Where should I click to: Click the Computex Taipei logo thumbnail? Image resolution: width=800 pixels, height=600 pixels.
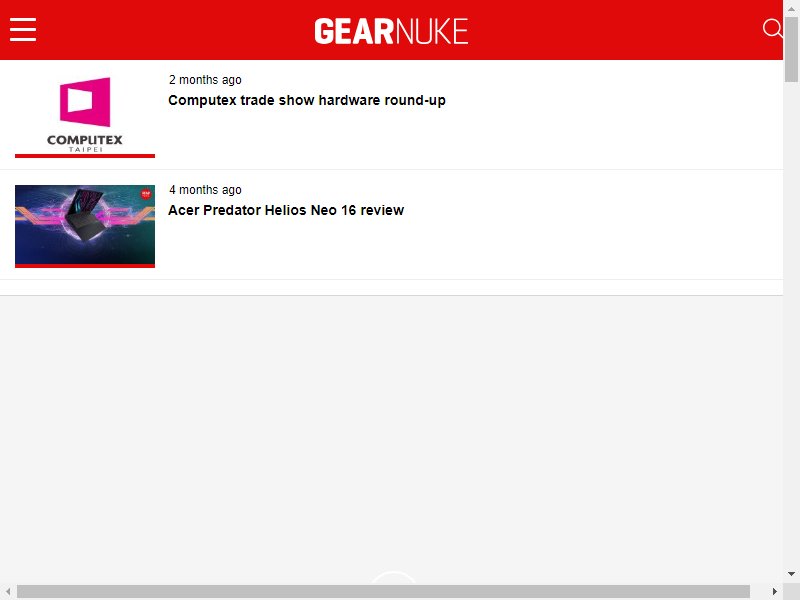point(85,115)
